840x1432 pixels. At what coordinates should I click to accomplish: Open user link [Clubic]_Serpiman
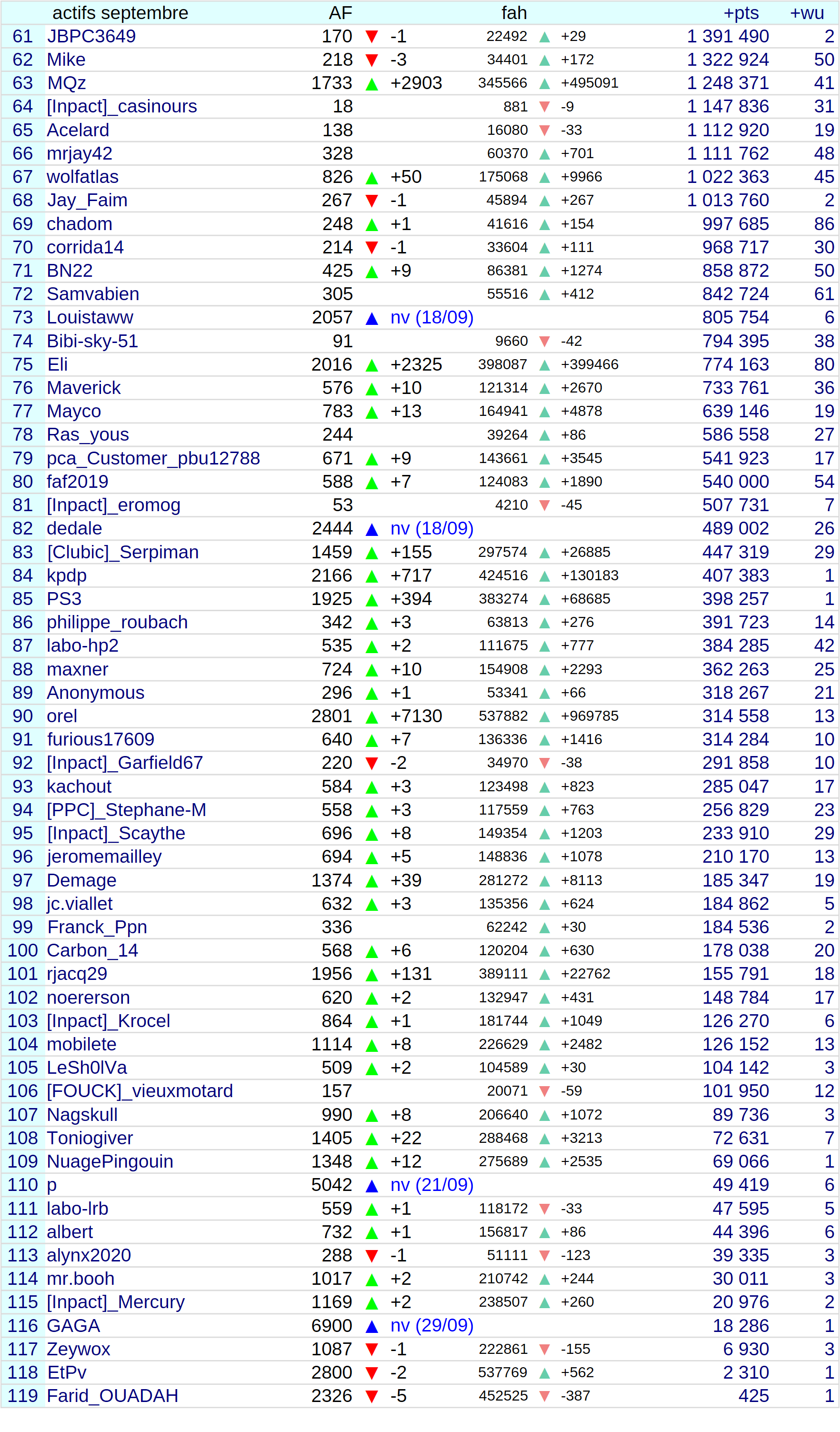click(123, 552)
